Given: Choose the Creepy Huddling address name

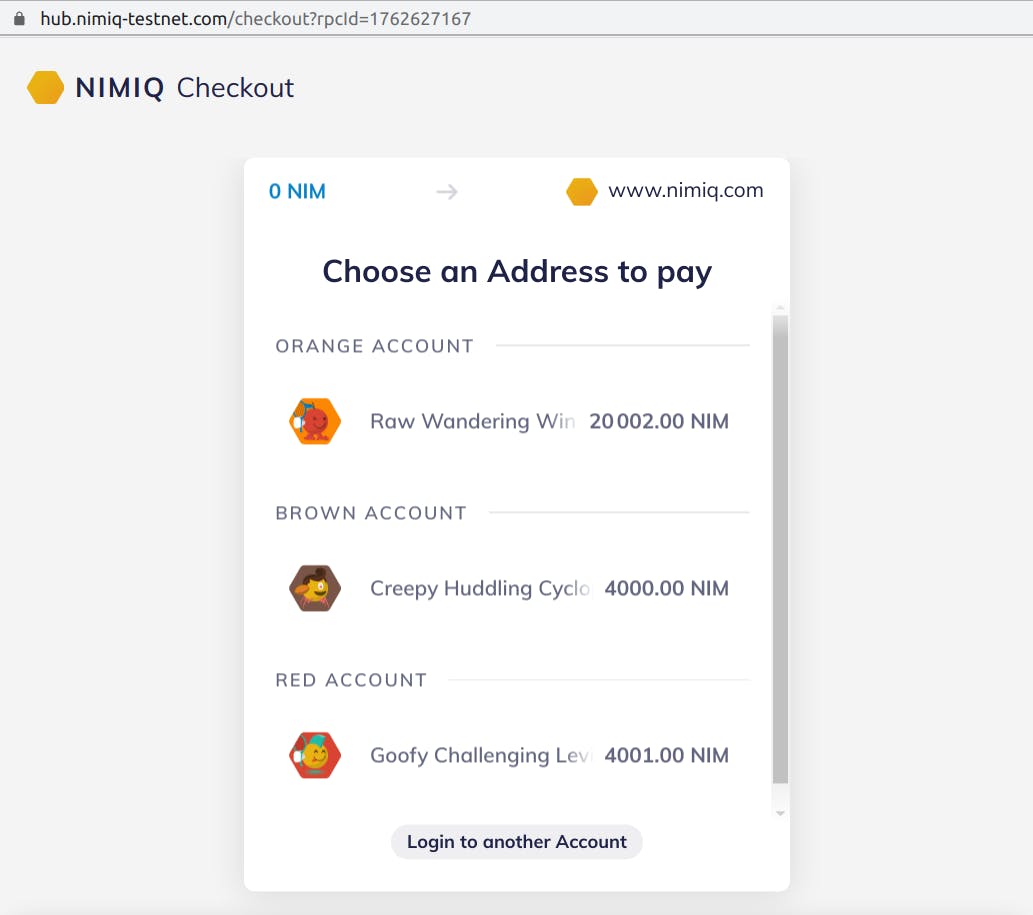Looking at the screenshot, I should pyautogui.click(x=480, y=588).
